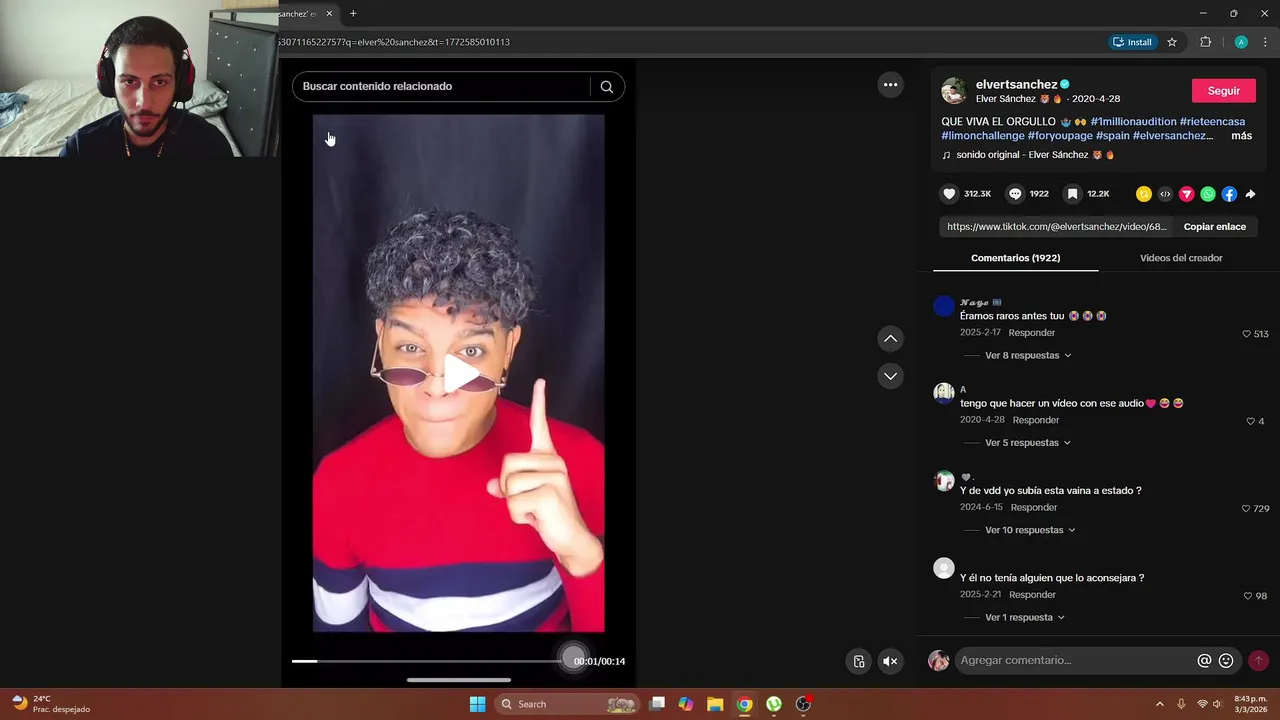Open the #1millionaudition hashtag
This screenshot has height=720, width=1280.
(1133, 122)
